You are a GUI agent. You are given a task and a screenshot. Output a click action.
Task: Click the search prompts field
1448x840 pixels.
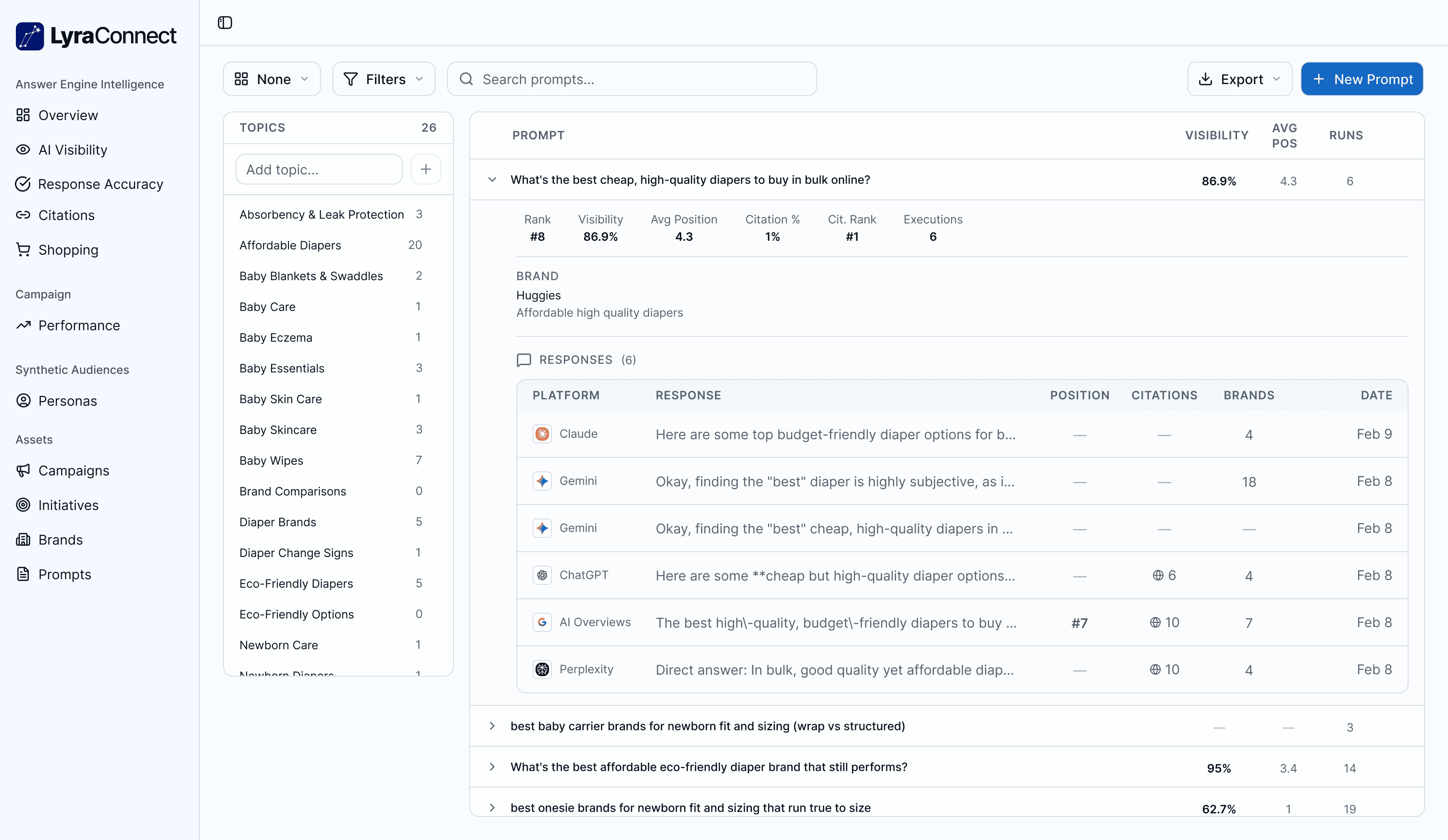[632, 79]
